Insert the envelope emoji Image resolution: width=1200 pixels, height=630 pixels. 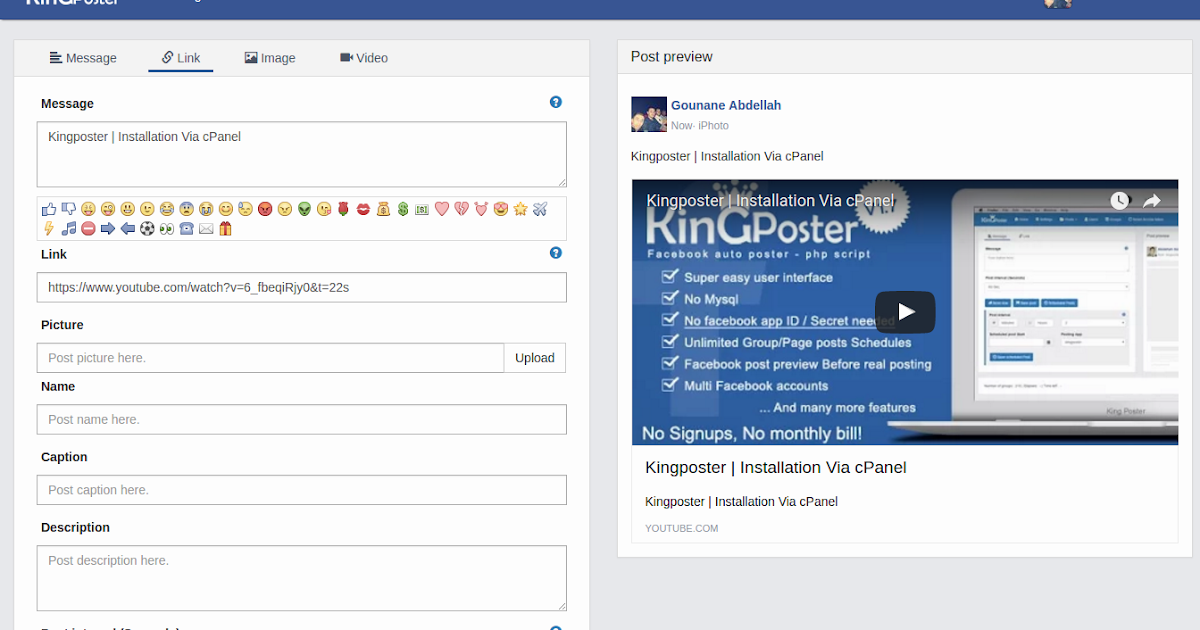pos(206,228)
